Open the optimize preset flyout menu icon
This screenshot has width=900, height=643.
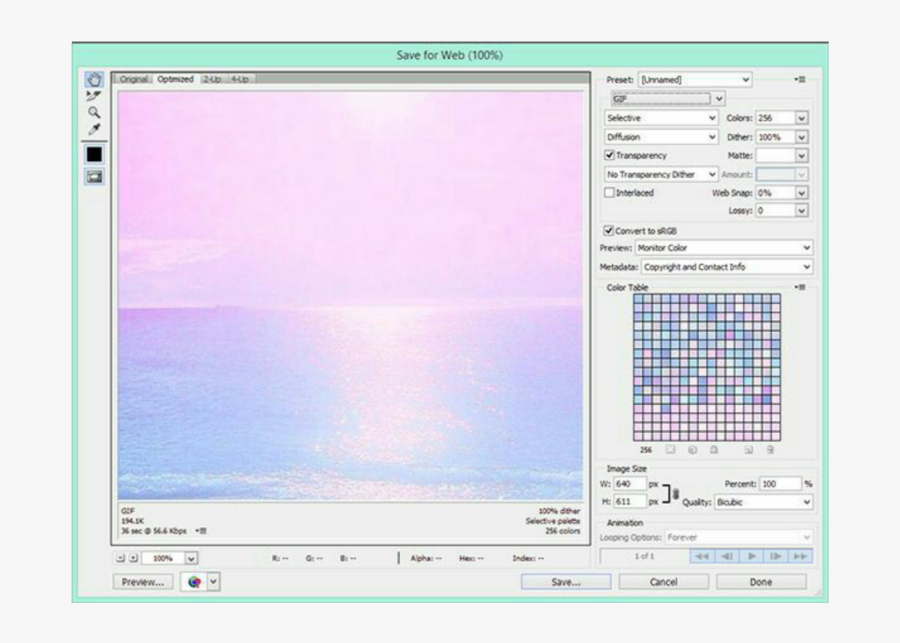pyautogui.click(x=800, y=79)
